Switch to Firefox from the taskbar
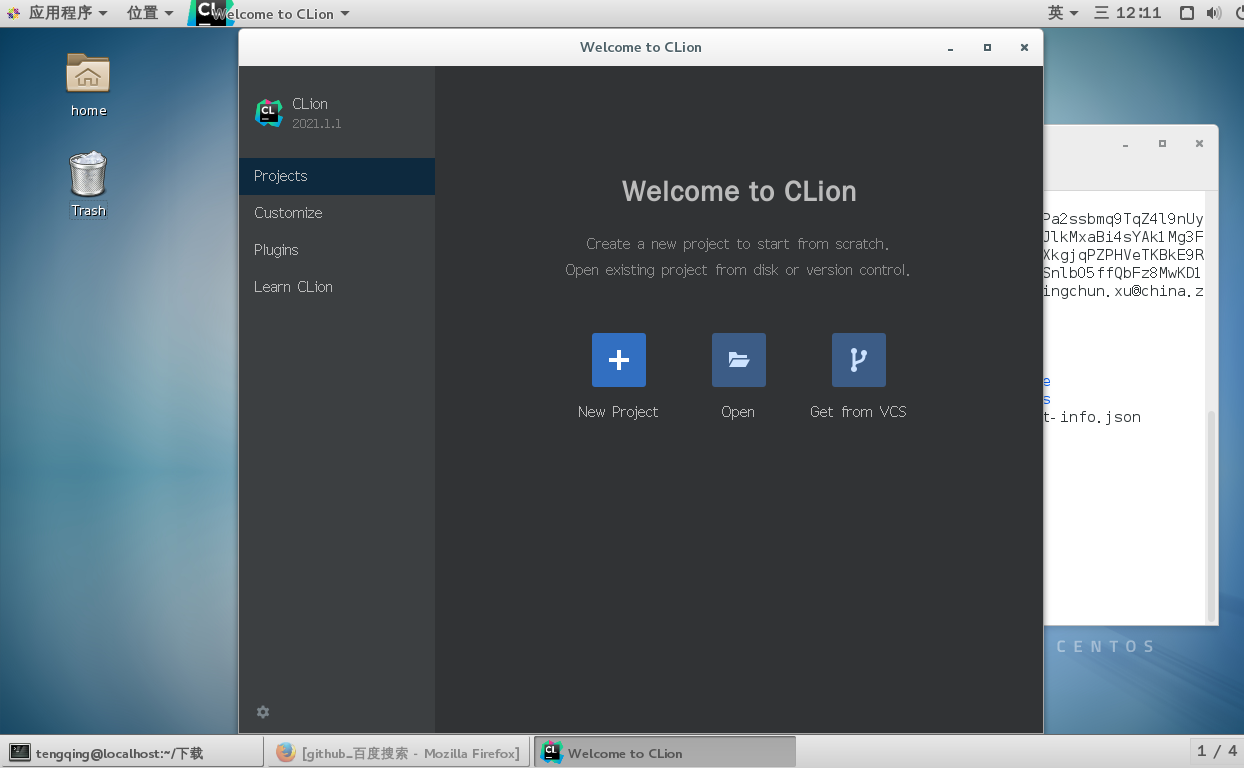Image resolution: width=1244 pixels, height=768 pixels. click(x=398, y=752)
